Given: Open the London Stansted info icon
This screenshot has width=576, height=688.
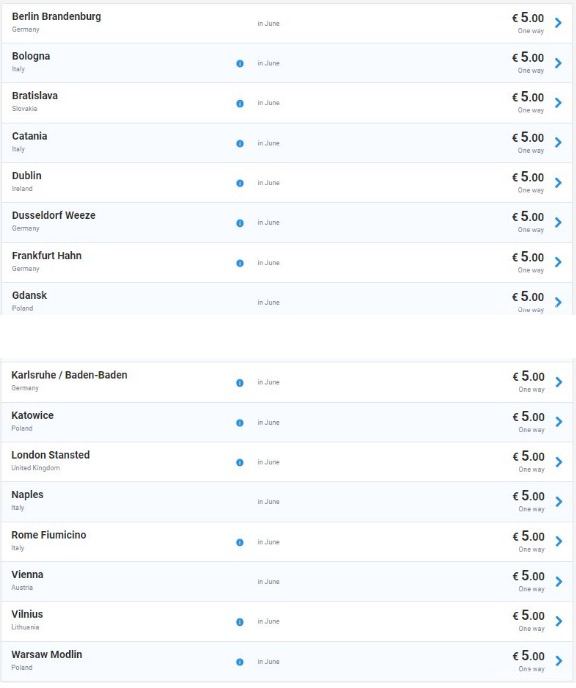Looking at the screenshot, I should click(x=240, y=462).
